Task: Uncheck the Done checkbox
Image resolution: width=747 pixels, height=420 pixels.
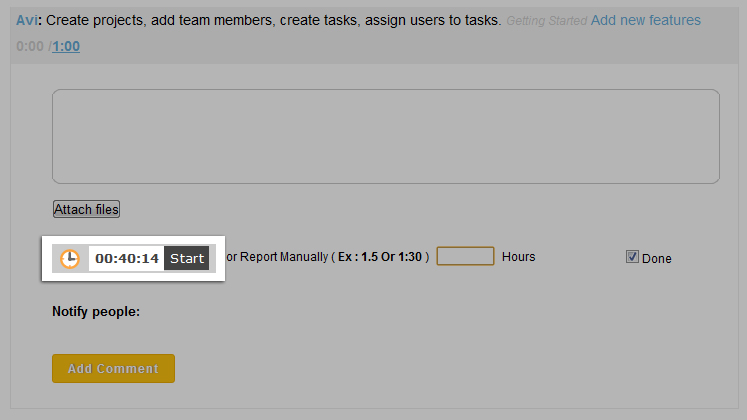Action: pos(632,257)
